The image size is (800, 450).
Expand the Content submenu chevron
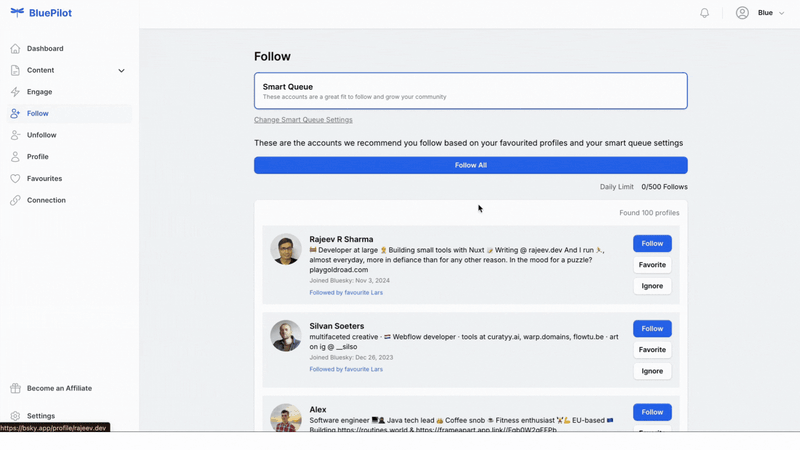(x=121, y=70)
